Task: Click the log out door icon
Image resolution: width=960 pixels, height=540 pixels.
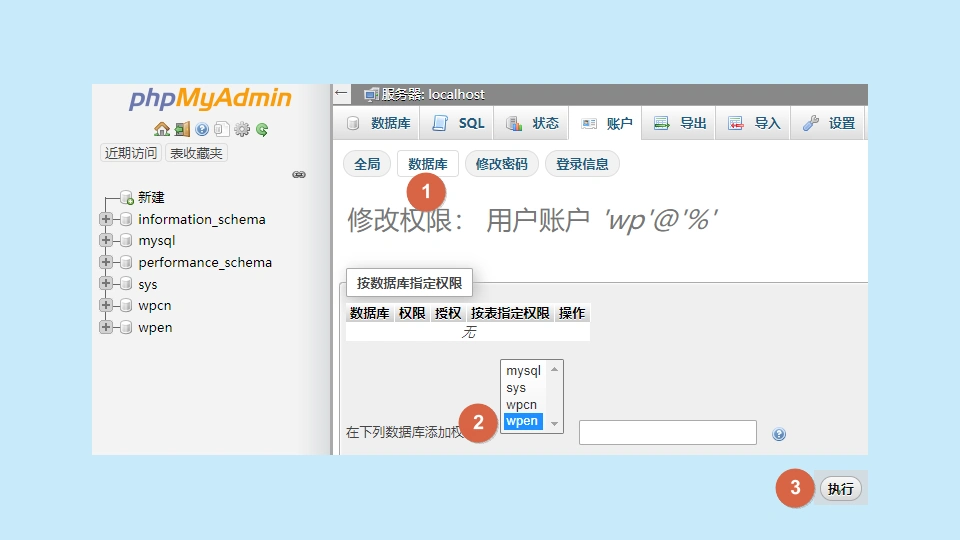Action: click(x=182, y=129)
